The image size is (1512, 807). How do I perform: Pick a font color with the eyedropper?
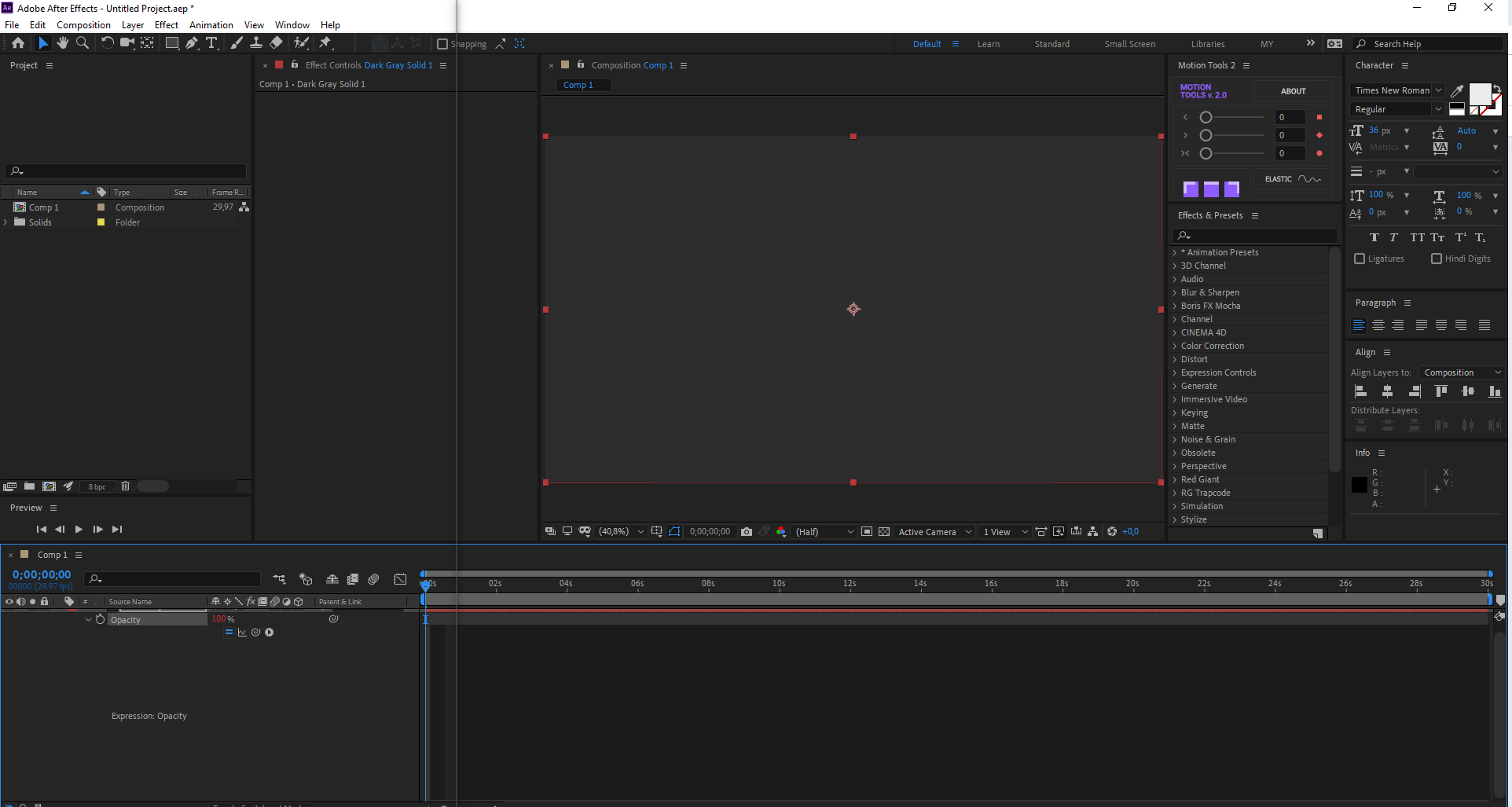(x=1456, y=90)
